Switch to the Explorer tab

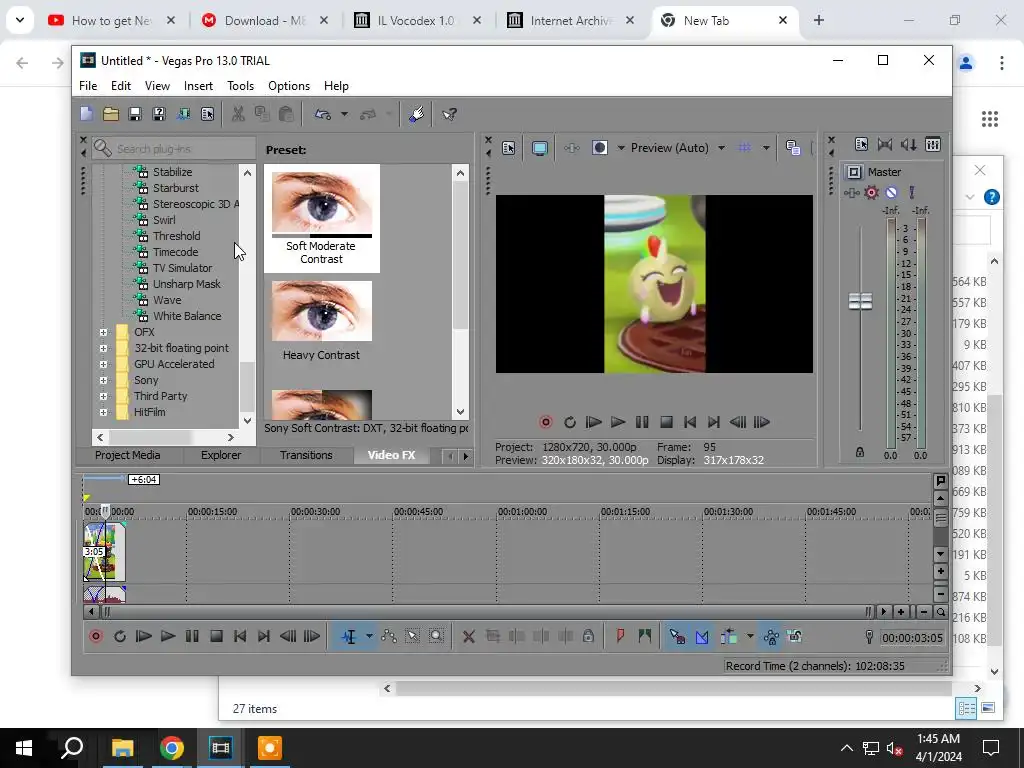click(x=221, y=455)
